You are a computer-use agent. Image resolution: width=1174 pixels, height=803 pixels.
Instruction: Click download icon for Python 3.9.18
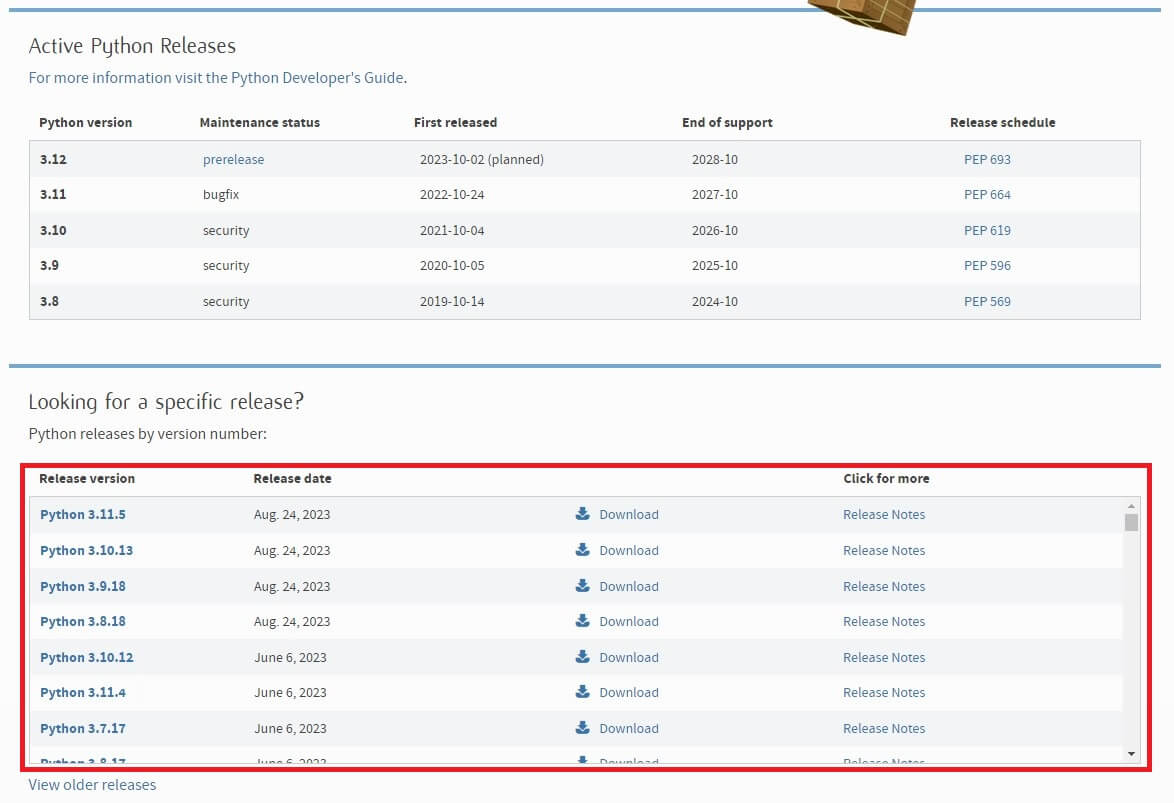(x=583, y=586)
